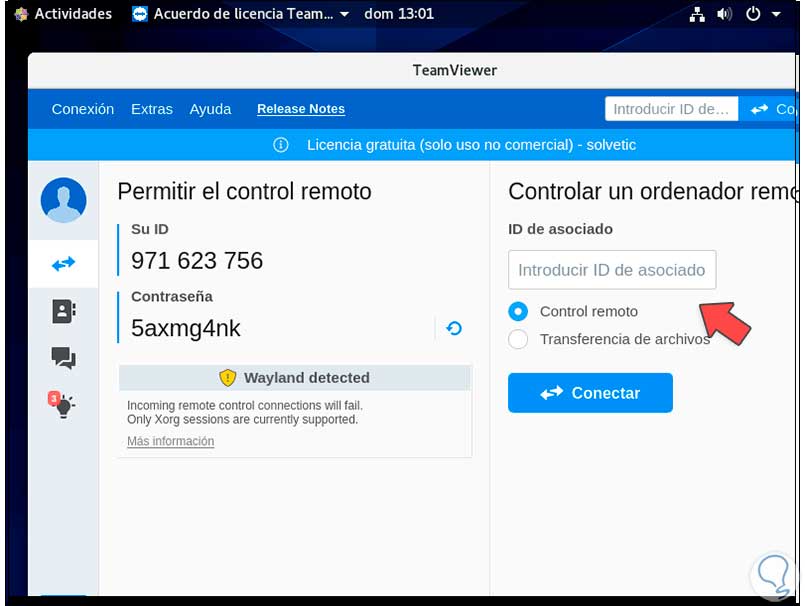Screen dimensions: 805x606
Task: Open the Conexión menu
Action: point(83,109)
